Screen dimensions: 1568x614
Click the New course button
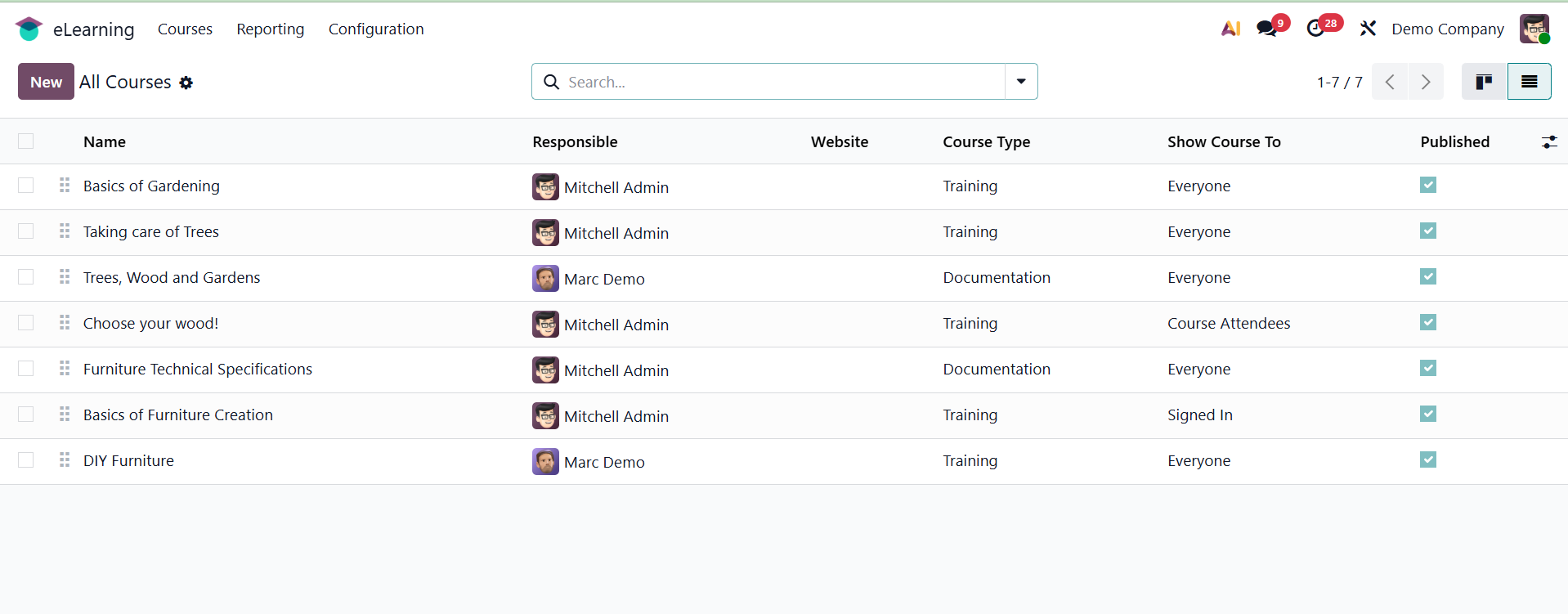(46, 82)
